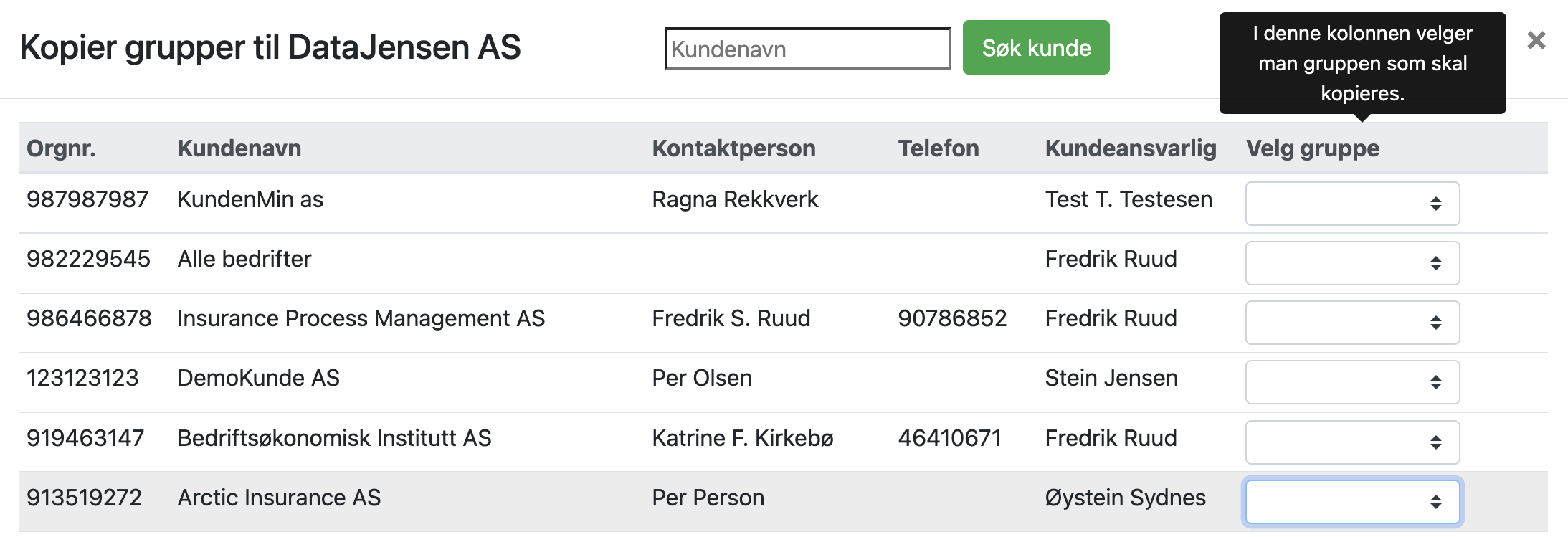Click org number 986466878
This screenshot has height=537, width=1568.
pos(89,318)
